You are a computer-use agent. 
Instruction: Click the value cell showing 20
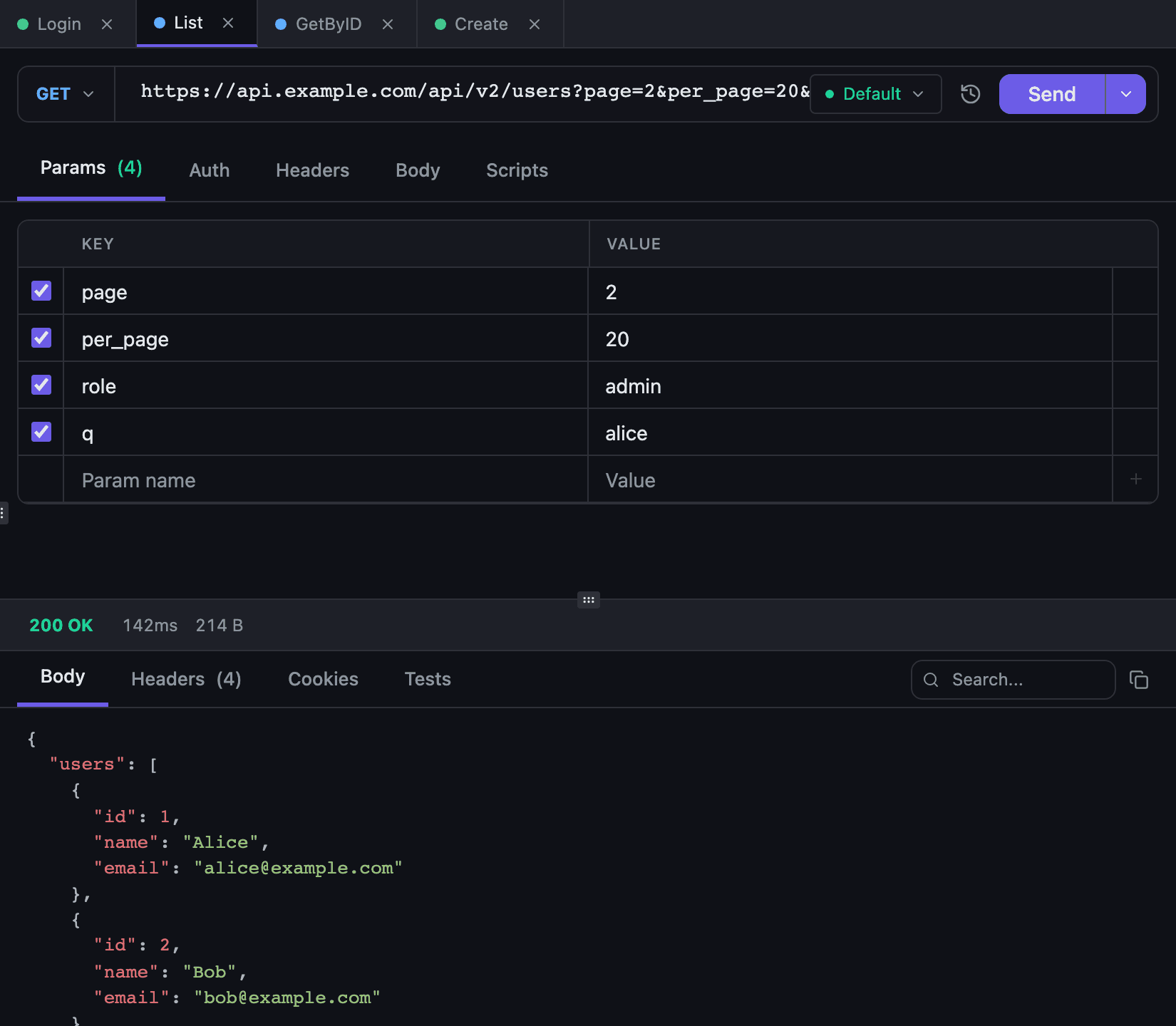coord(850,338)
